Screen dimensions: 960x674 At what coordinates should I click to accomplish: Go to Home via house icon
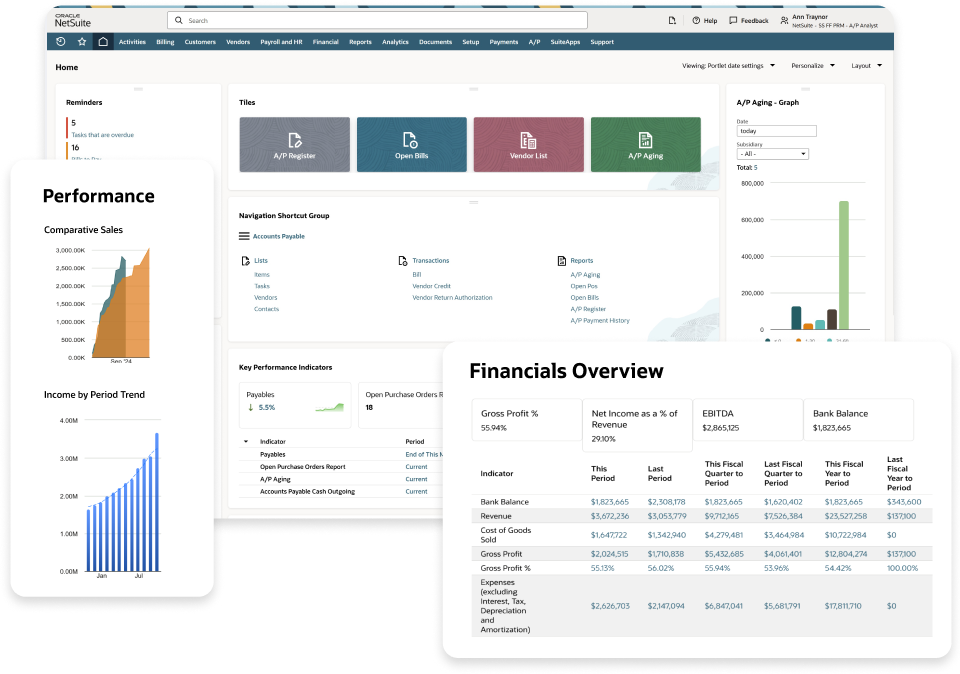(x=103, y=42)
